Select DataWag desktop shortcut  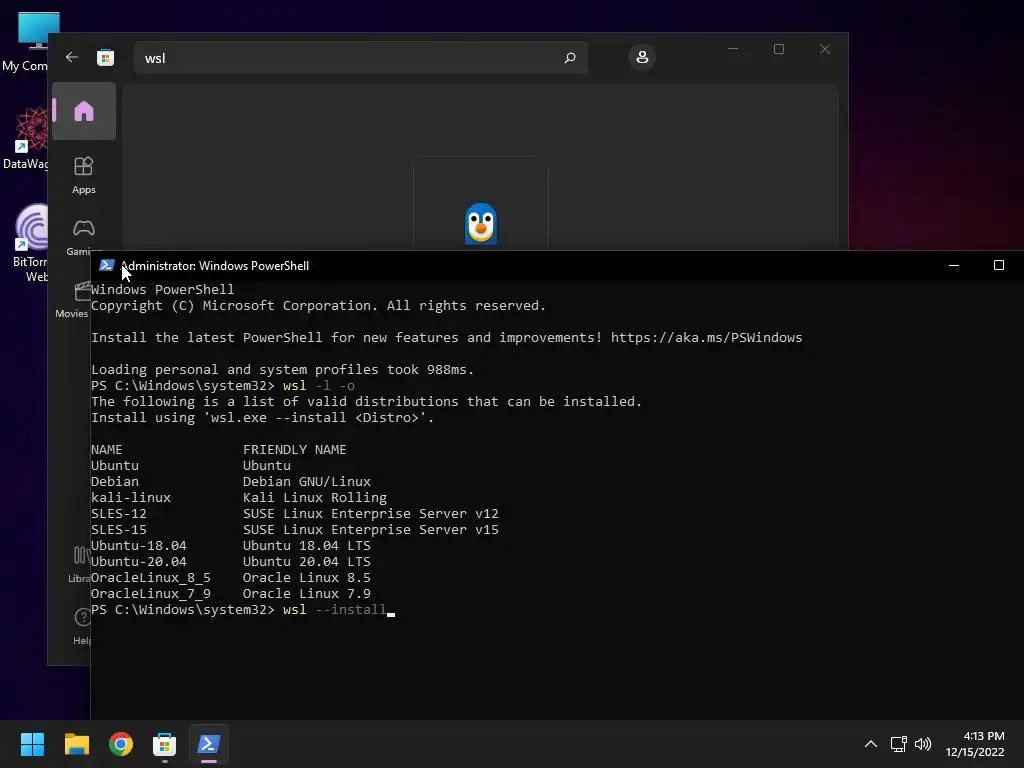pos(26,138)
